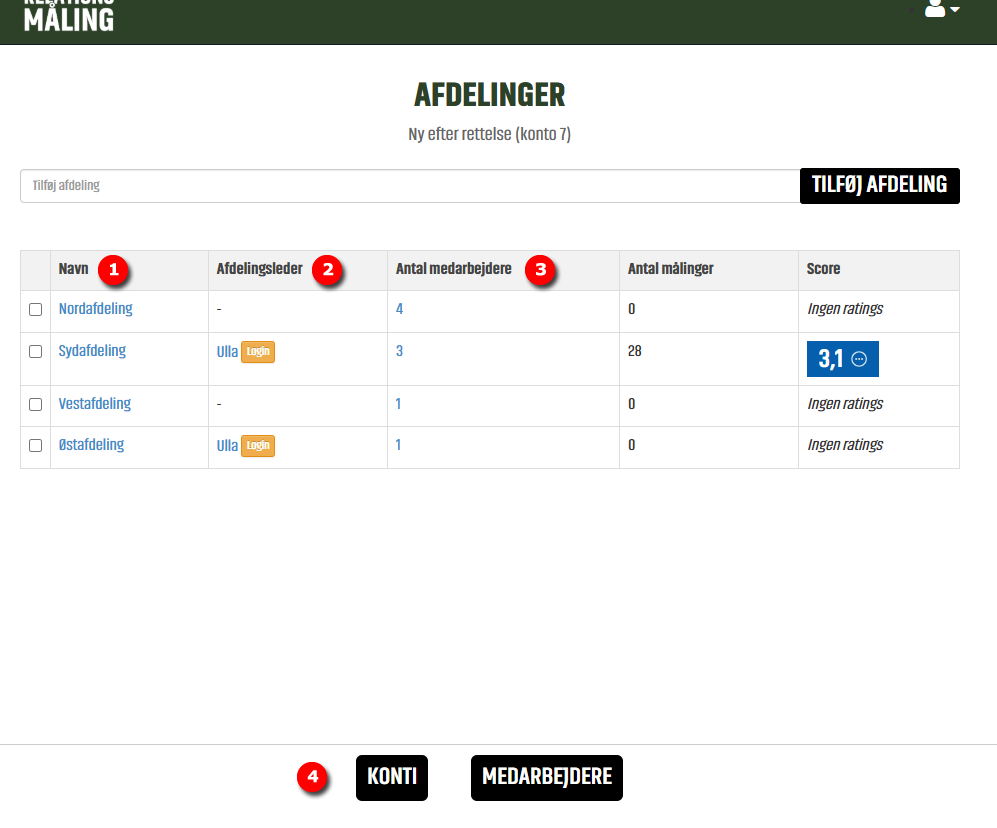997x828 pixels.
Task: Click the red marker number 3
Action: 541,269
